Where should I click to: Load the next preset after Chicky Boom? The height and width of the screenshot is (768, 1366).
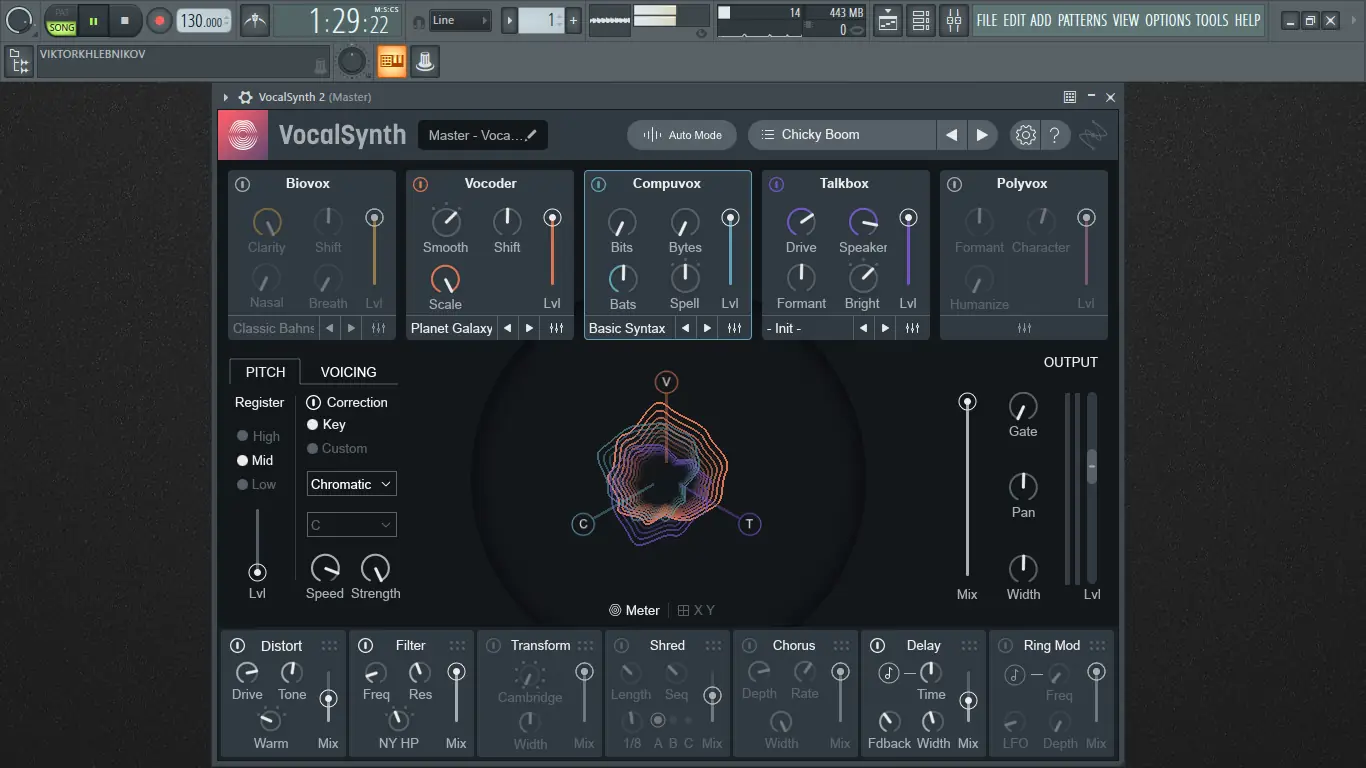coord(982,134)
